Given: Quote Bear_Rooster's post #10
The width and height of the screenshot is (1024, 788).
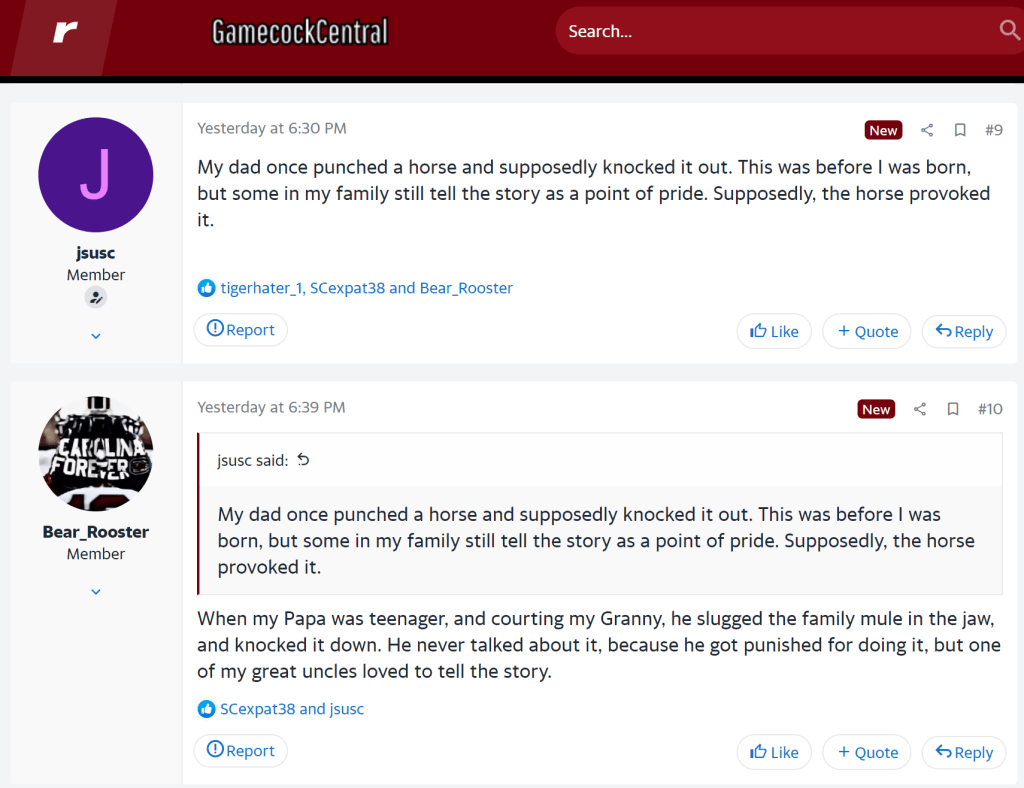Looking at the screenshot, I should point(866,752).
